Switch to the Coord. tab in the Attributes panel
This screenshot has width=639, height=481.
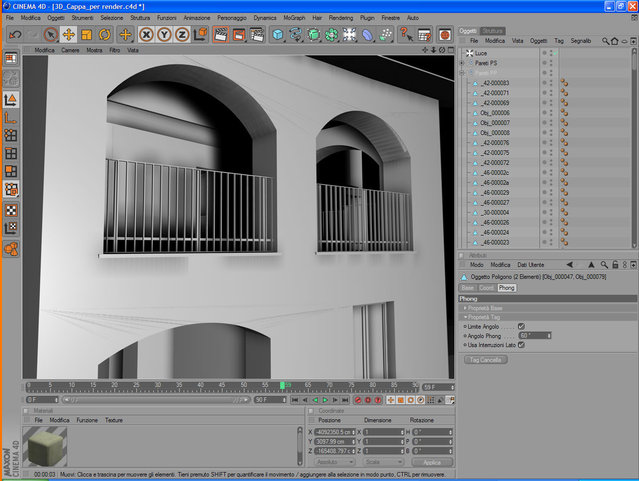(x=486, y=288)
